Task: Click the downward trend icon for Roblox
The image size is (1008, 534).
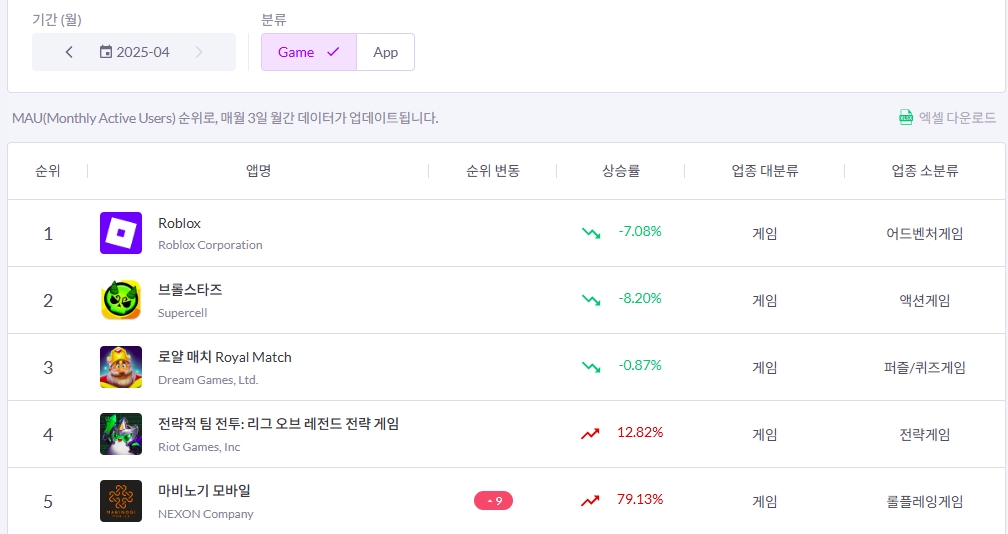Action: tap(591, 232)
